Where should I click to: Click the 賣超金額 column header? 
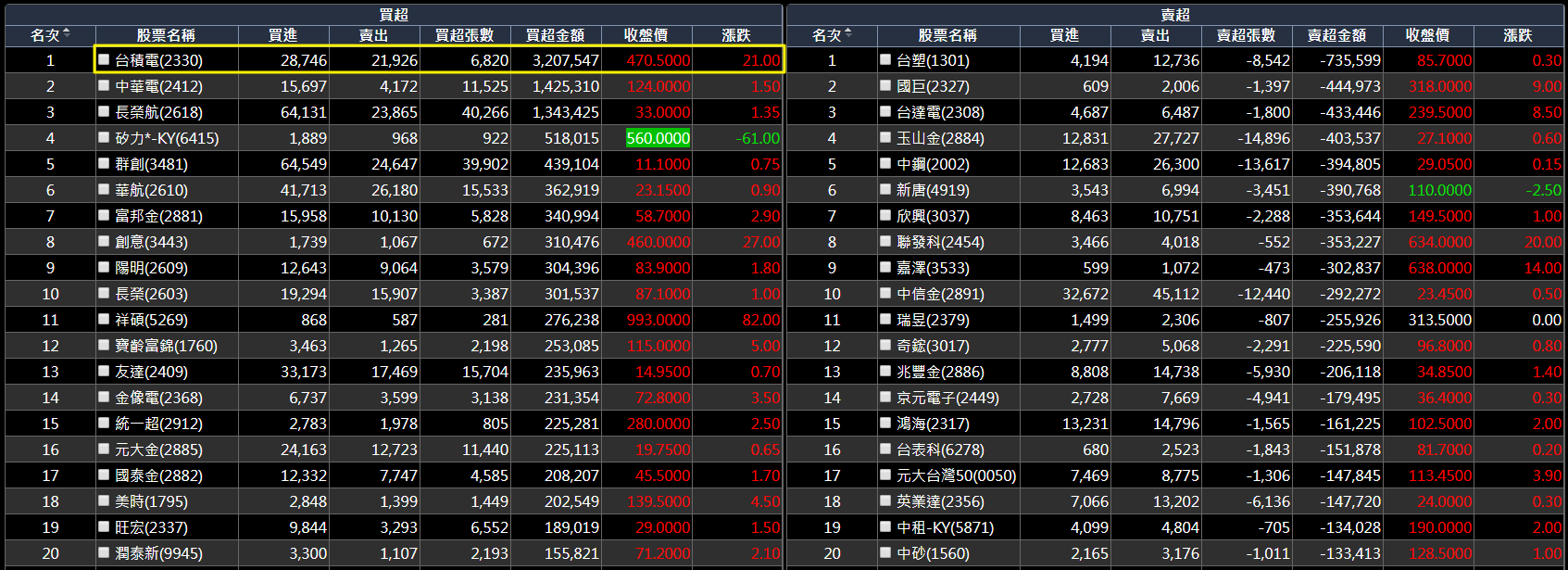point(1337,35)
